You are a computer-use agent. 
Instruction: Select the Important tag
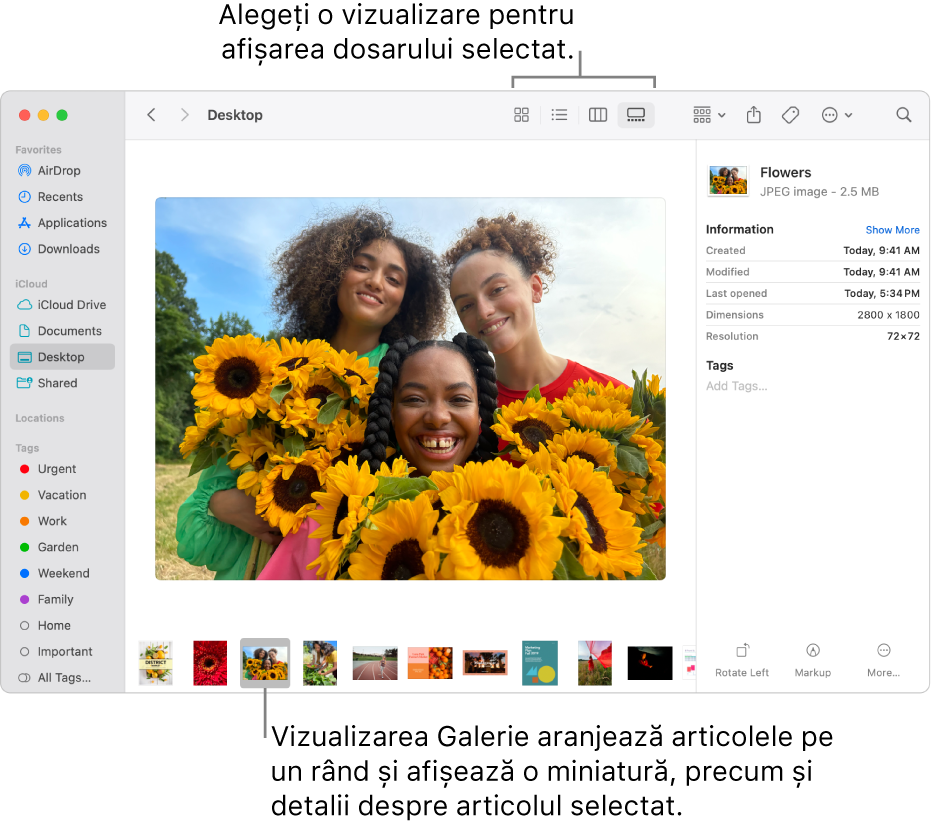pyautogui.click(x=62, y=652)
